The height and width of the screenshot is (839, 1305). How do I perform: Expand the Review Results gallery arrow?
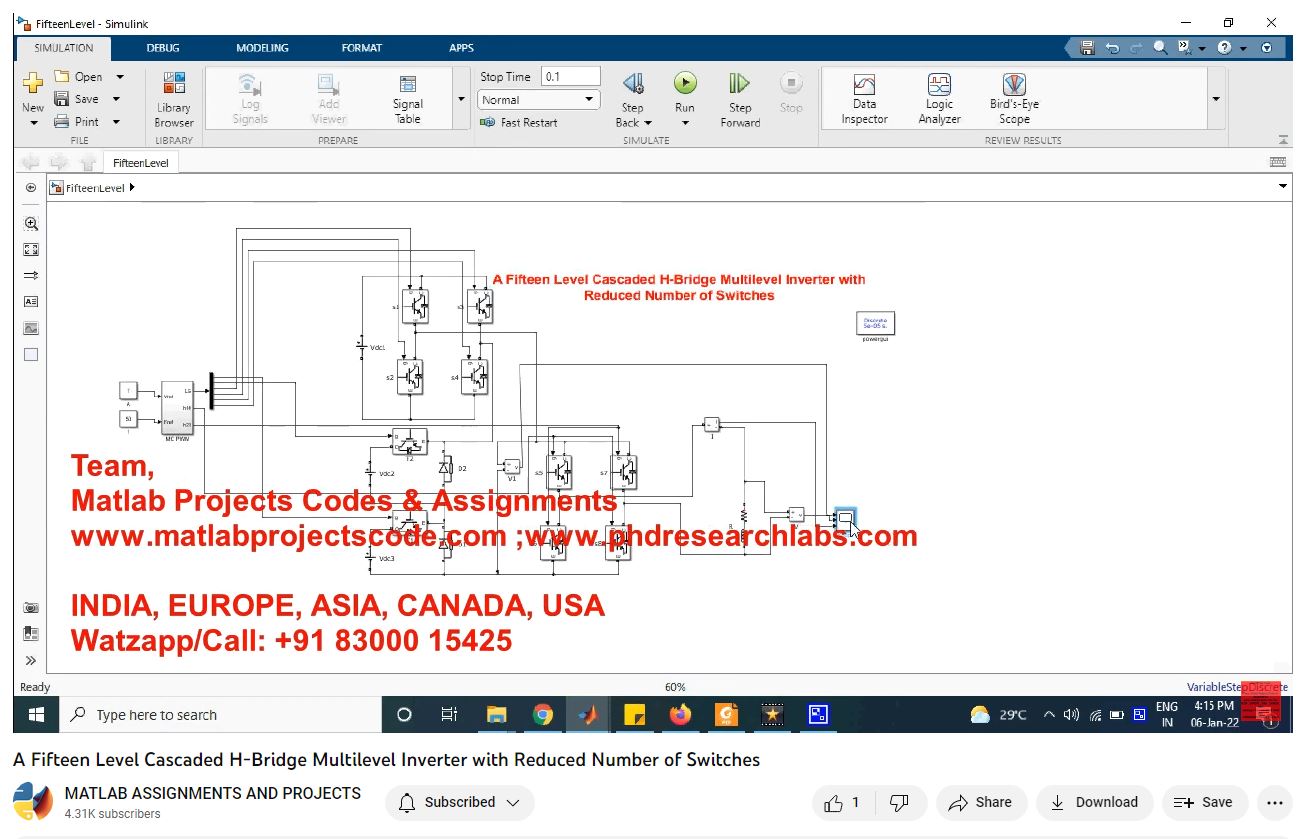point(1216,99)
